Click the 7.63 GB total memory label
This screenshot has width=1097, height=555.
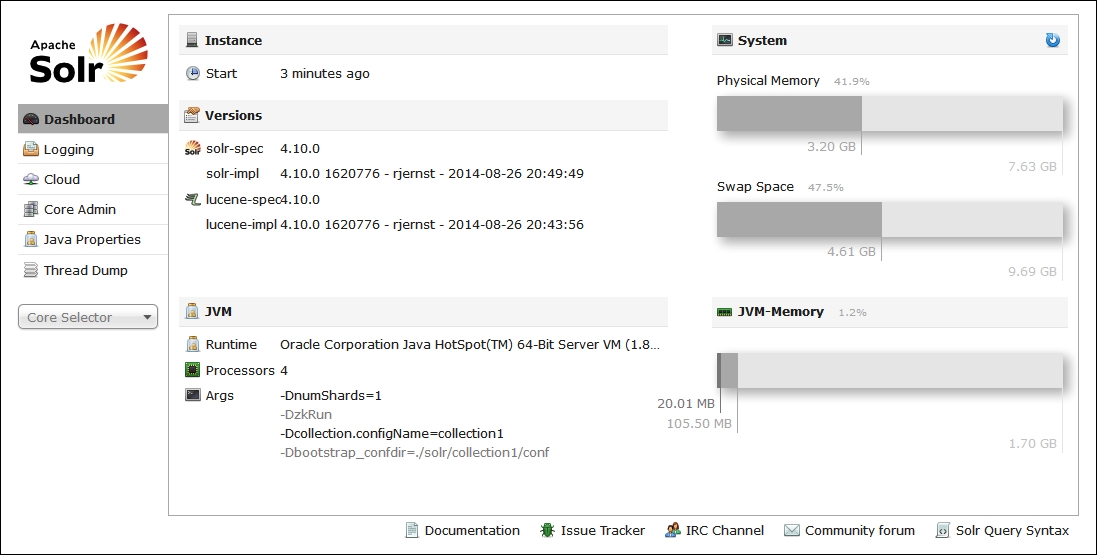pyautogui.click(x=1033, y=167)
